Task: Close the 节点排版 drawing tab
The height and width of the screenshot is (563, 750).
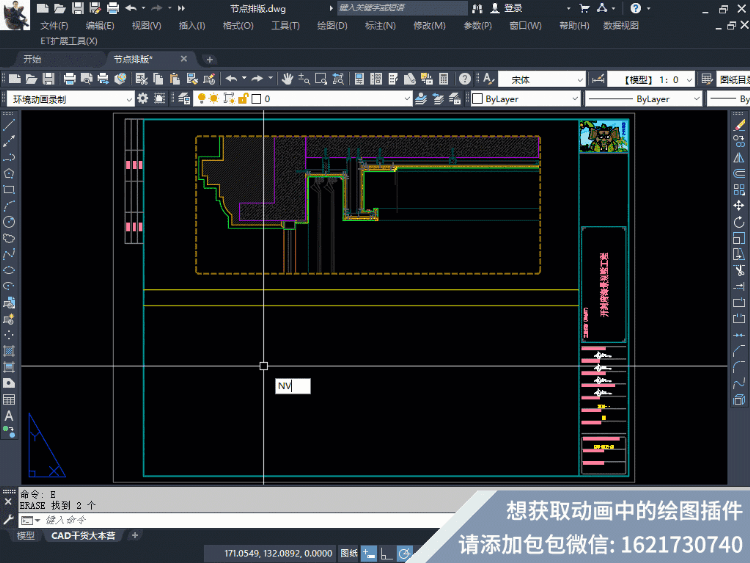Action: pos(184,58)
